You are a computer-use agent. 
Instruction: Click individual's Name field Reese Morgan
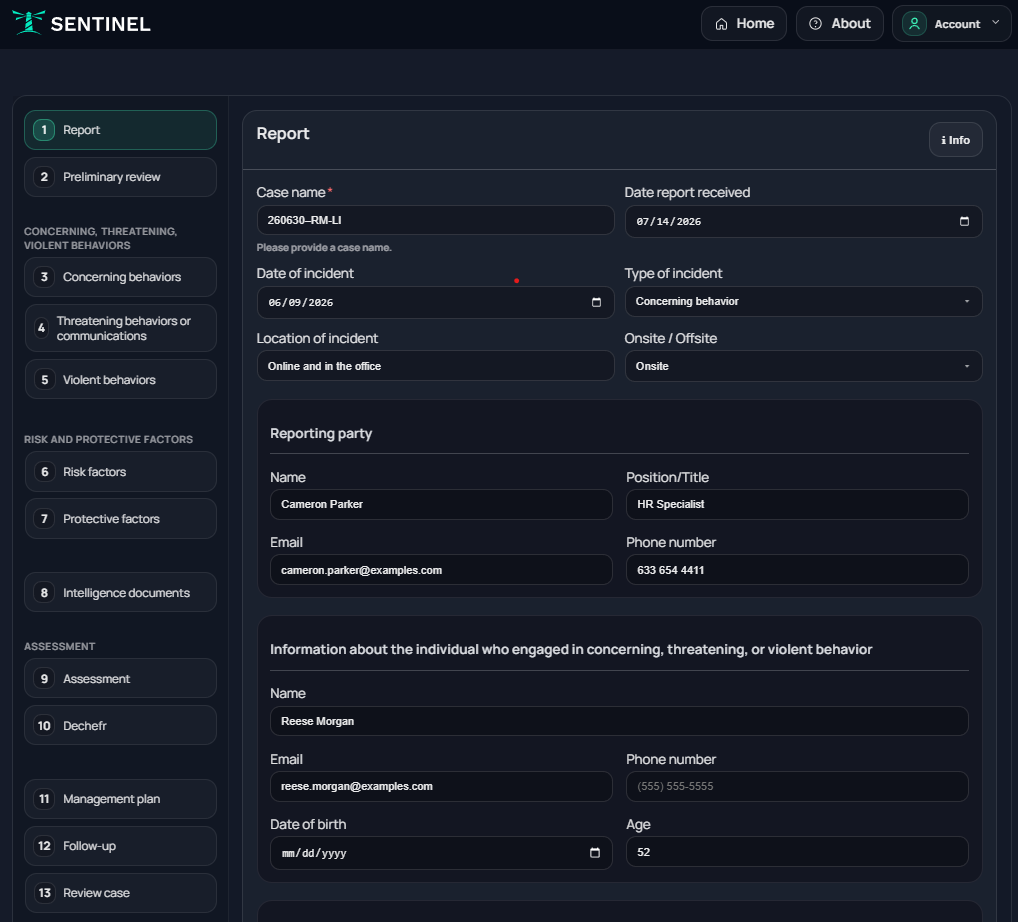coord(619,721)
